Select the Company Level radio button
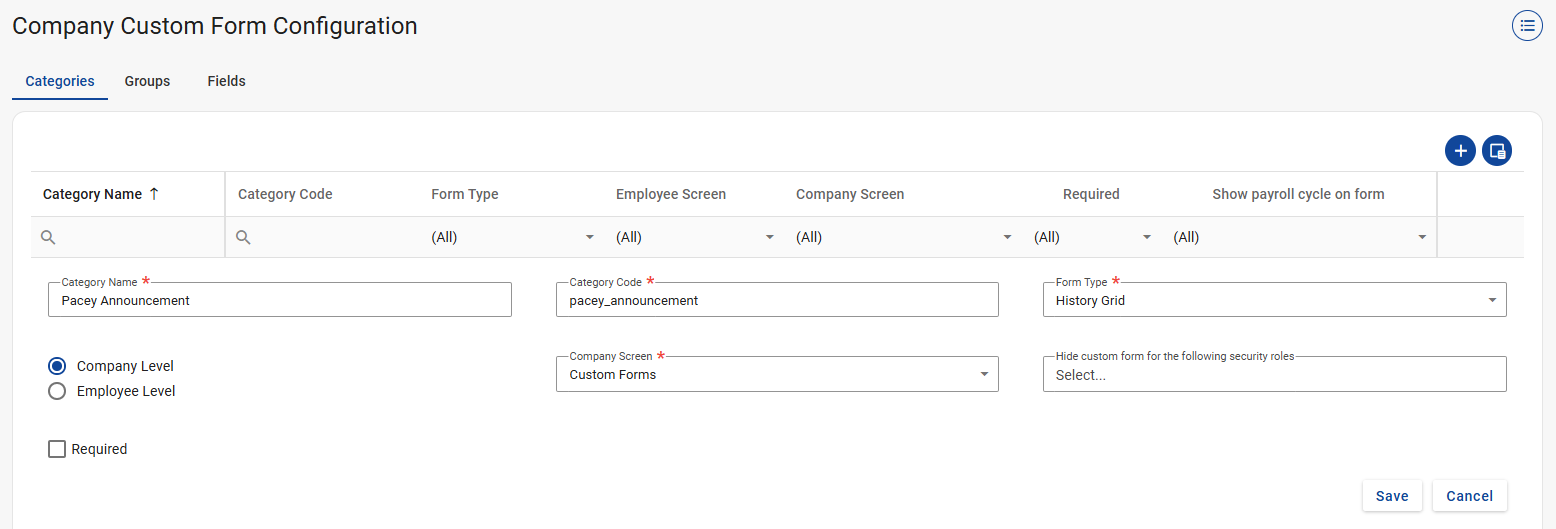Image resolution: width=1556 pixels, height=529 pixels. (x=58, y=366)
